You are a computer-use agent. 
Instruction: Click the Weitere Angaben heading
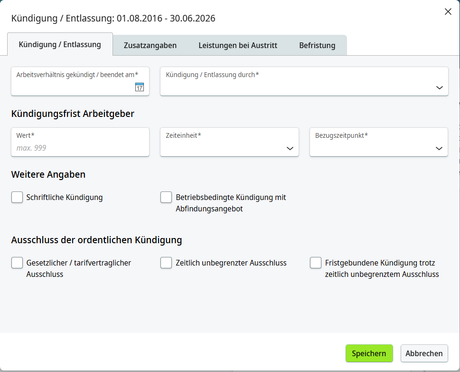pos(48,174)
